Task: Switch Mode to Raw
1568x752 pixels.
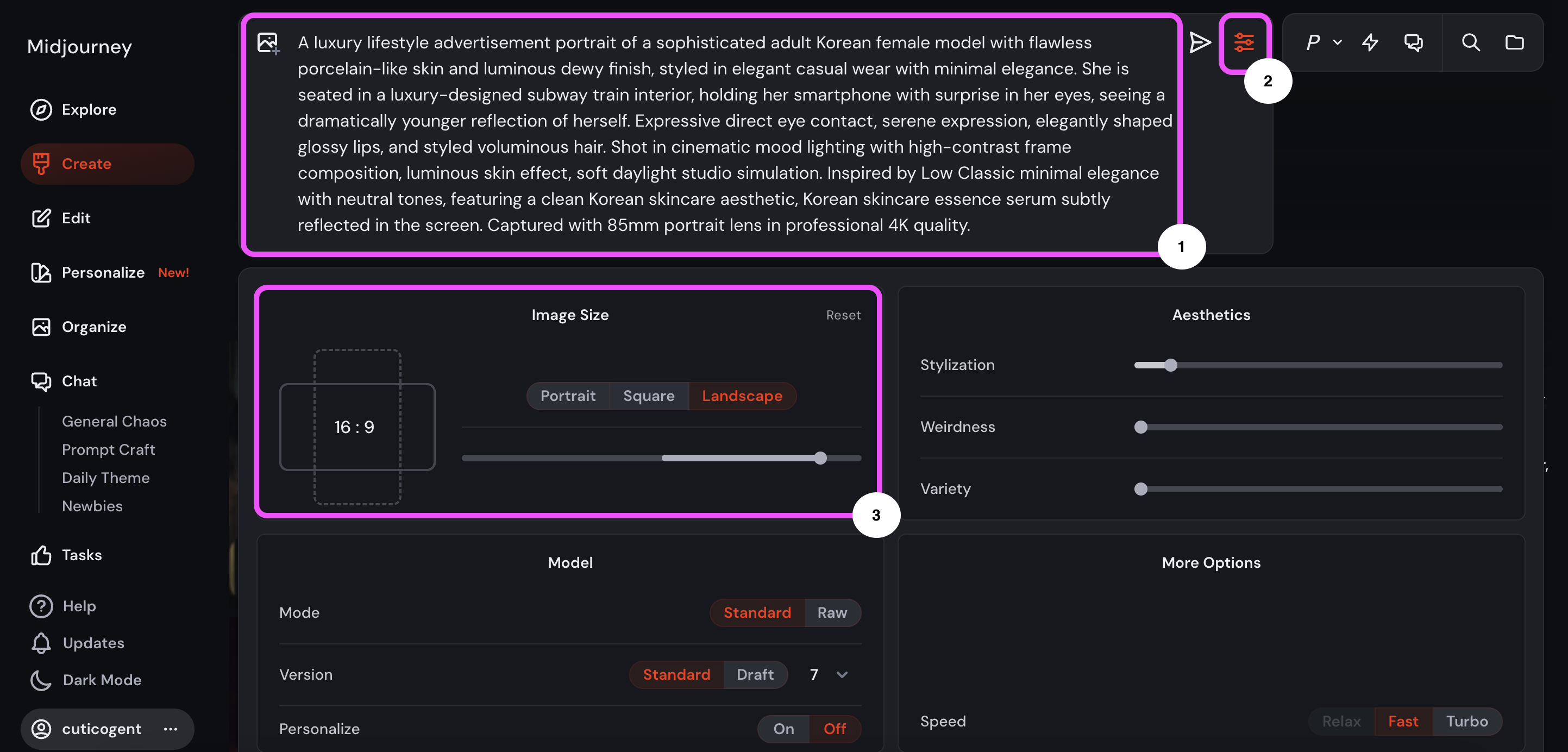Action: coord(831,612)
